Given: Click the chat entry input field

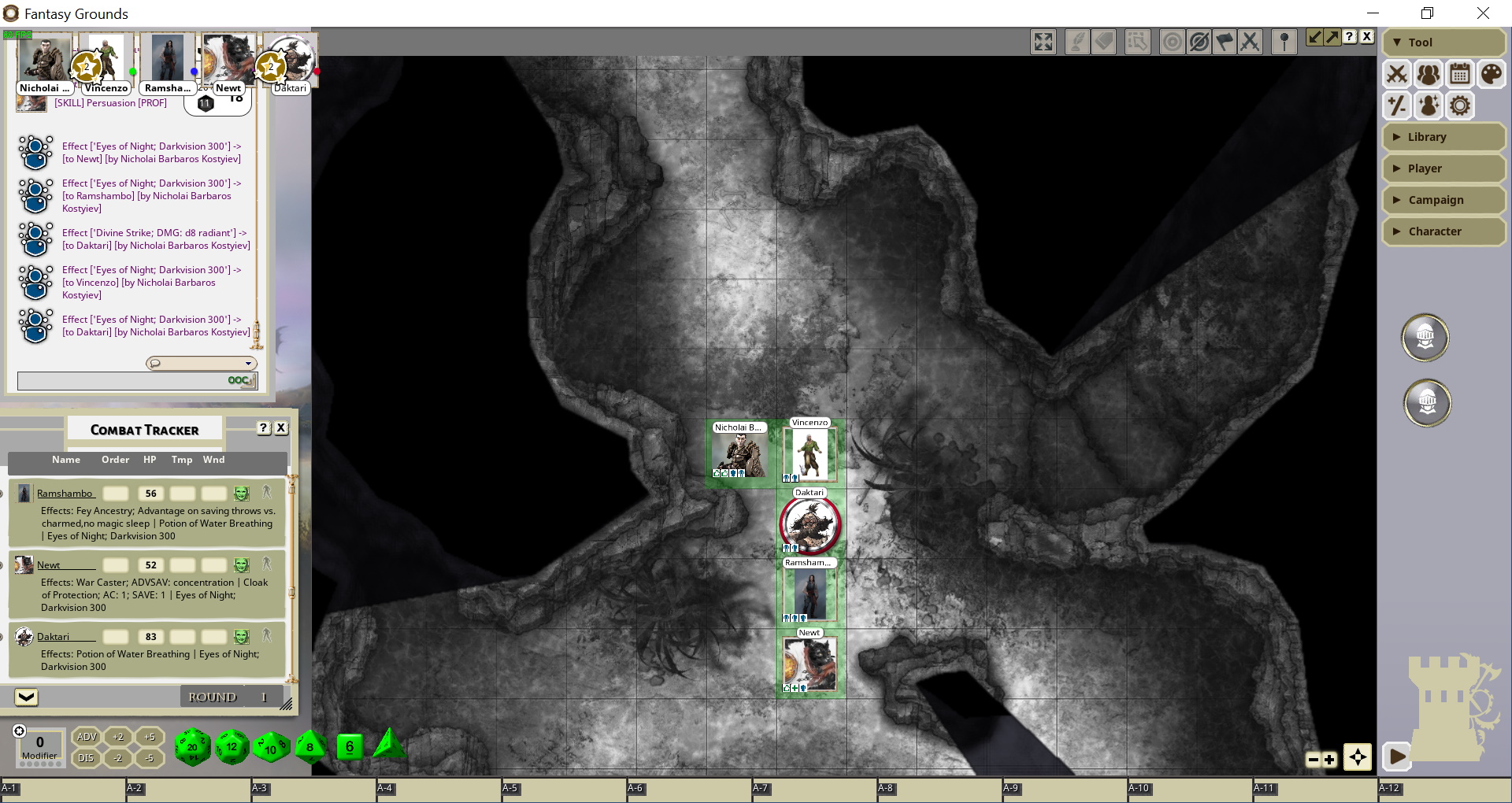Looking at the screenshot, I should tap(137, 381).
